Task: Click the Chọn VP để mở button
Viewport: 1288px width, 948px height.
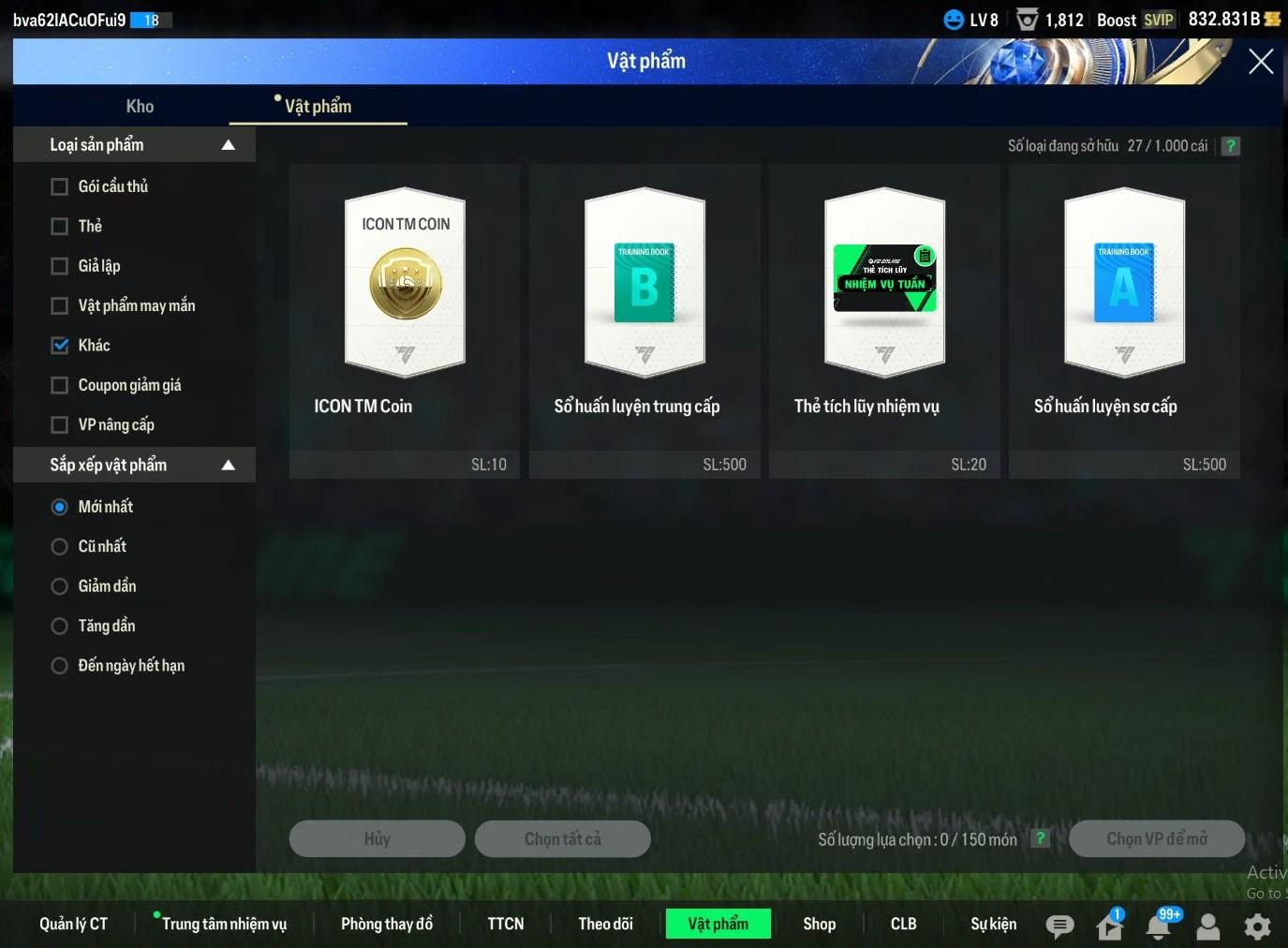Action: click(1156, 838)
